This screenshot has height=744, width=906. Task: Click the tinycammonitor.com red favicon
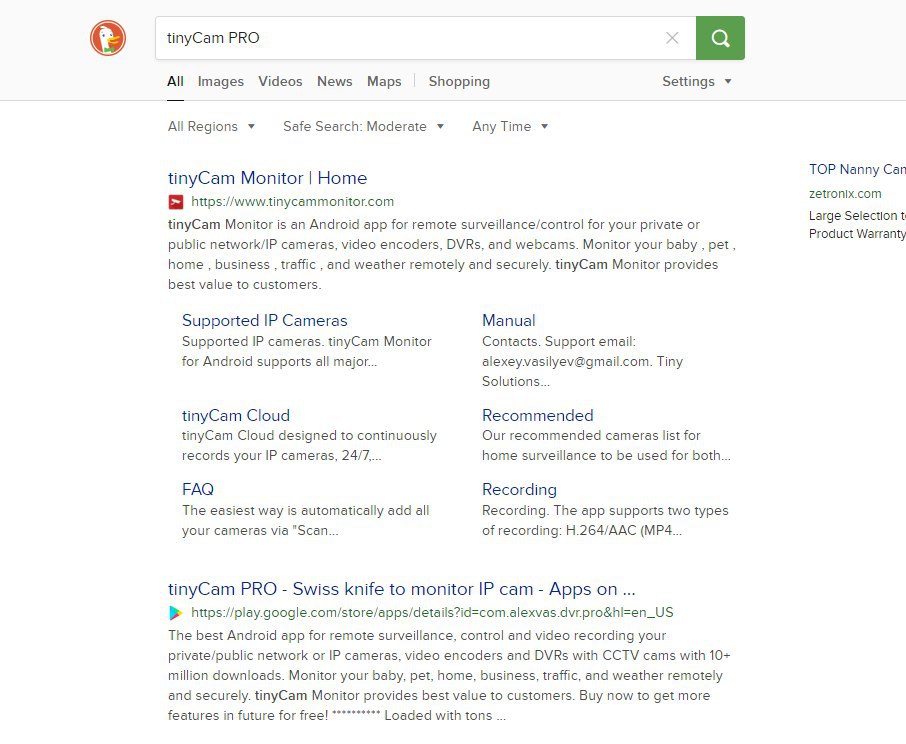pos(176,202)
